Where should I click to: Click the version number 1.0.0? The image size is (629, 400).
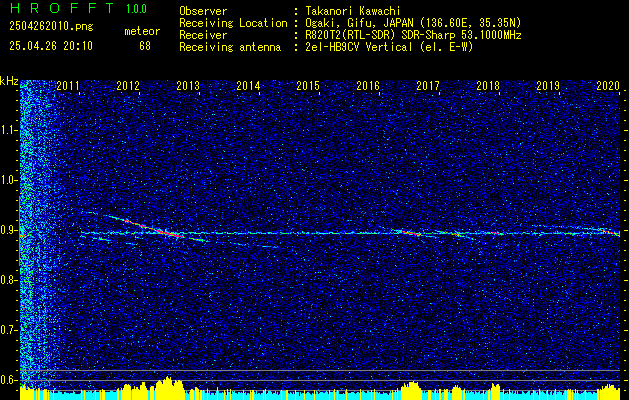pyautogui.click(x=136, y=9)
